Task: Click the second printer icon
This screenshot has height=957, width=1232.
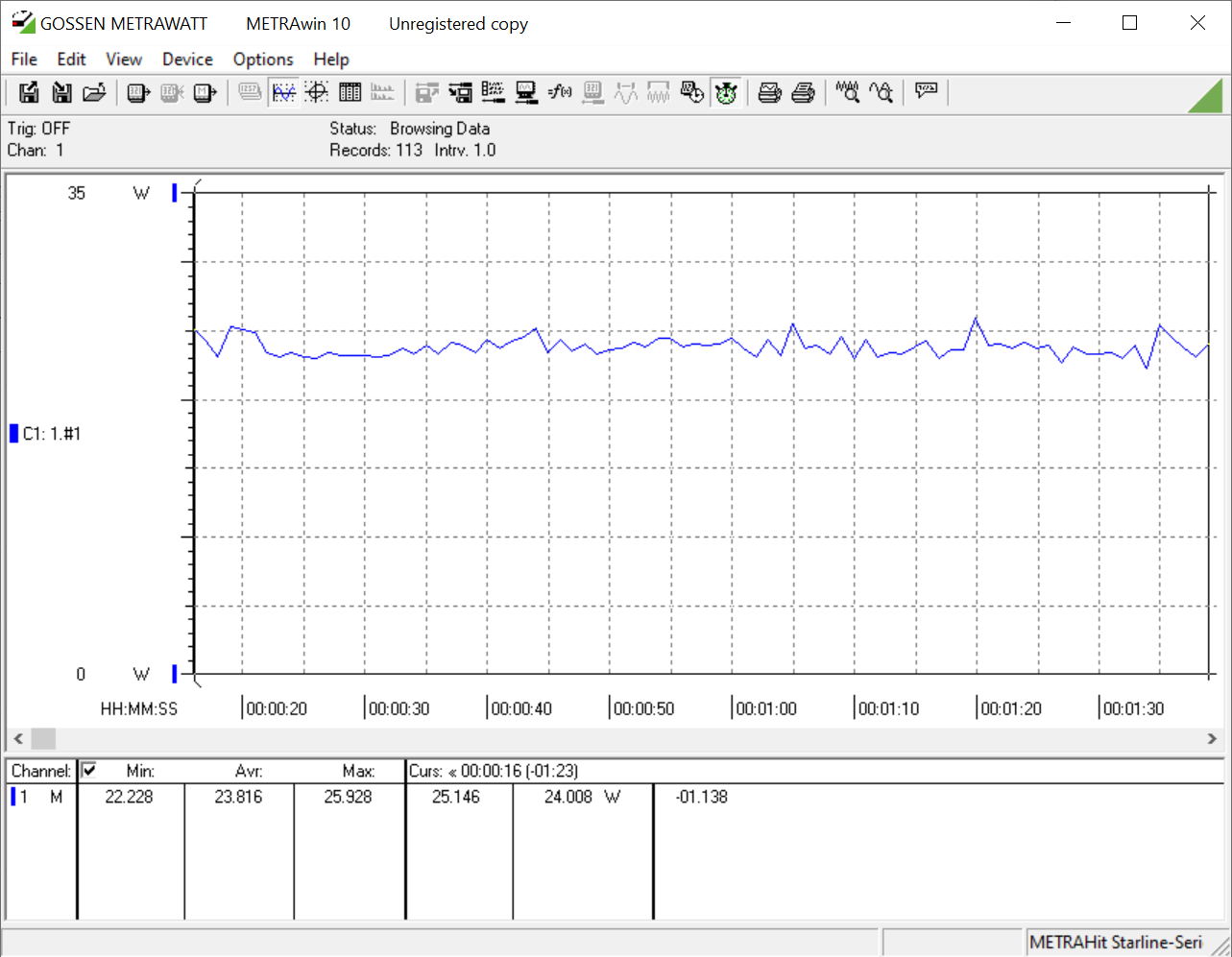Action: click(x=804, y=92)
